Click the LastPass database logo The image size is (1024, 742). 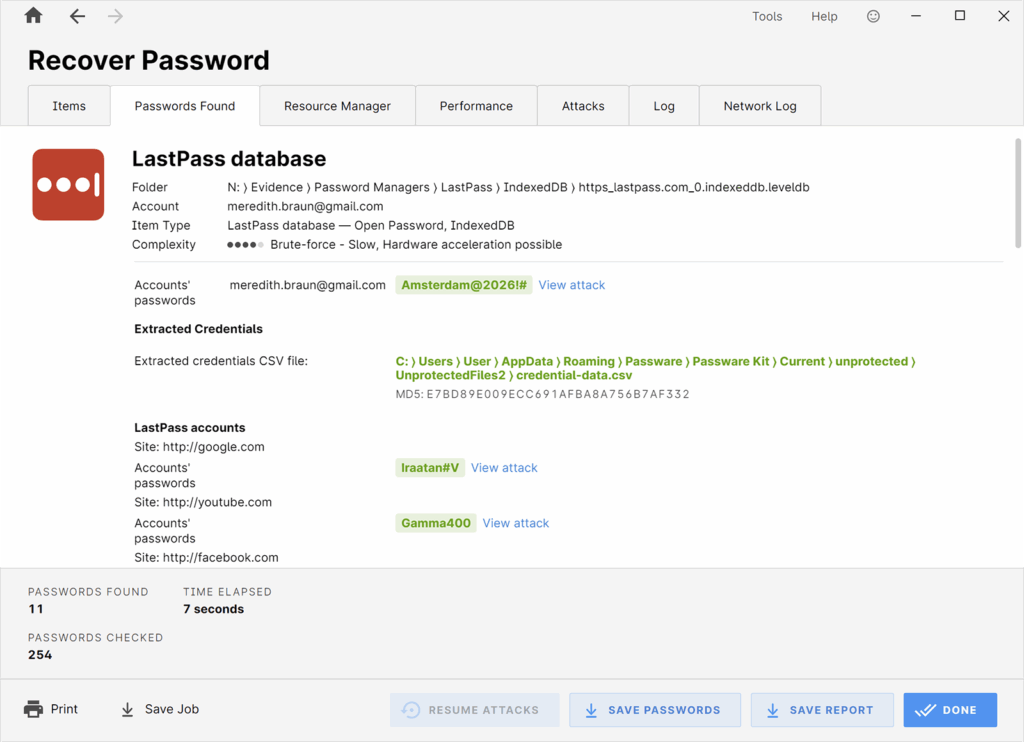point(68,184)
